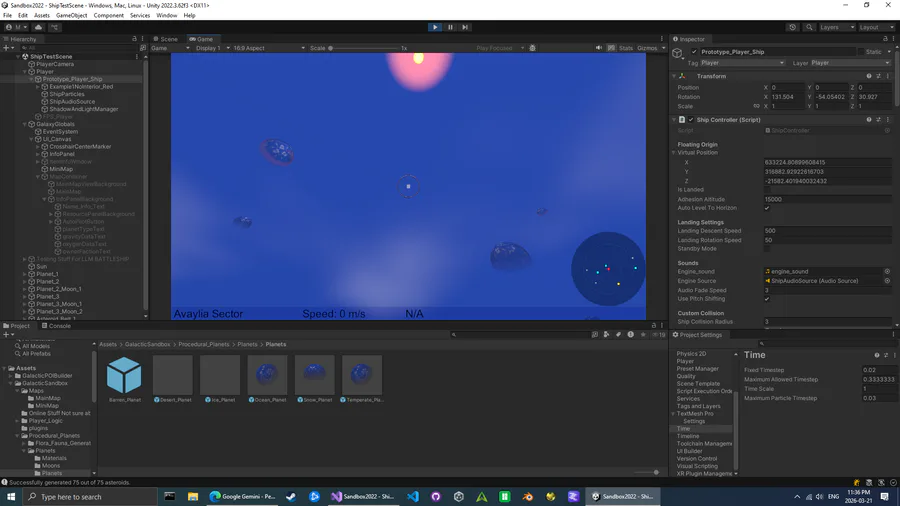Open the Layers dropdown in toolbar
This screenshot has height=506, width=900.
(837, 27)
